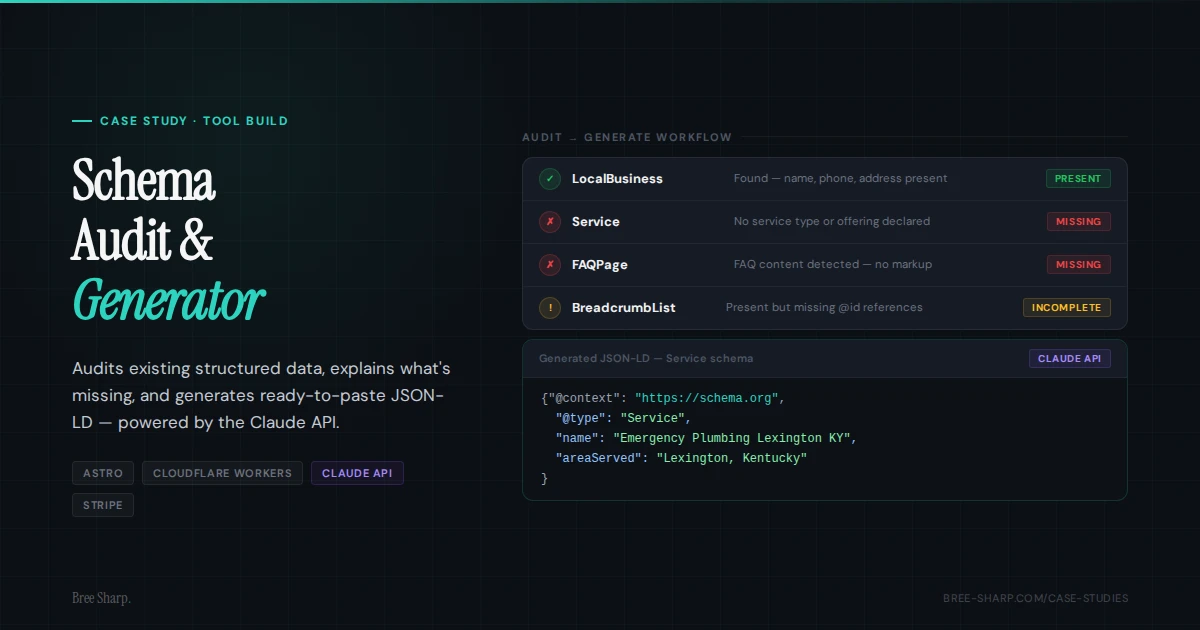Click the description paragraph about audits

262,395
